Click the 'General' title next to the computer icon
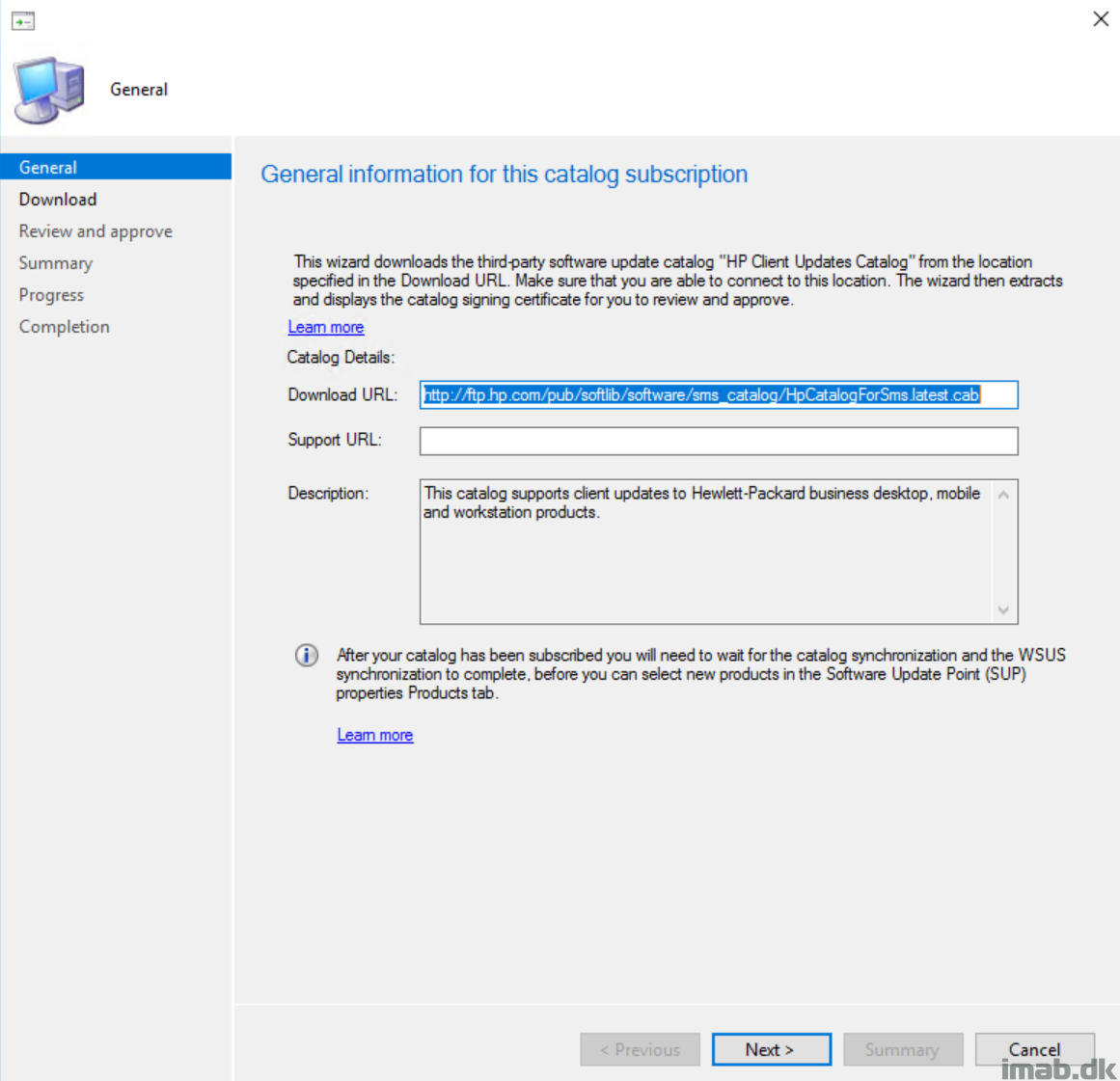The width and height of the screenshot is (1120, 1081). tap(139, 90)
